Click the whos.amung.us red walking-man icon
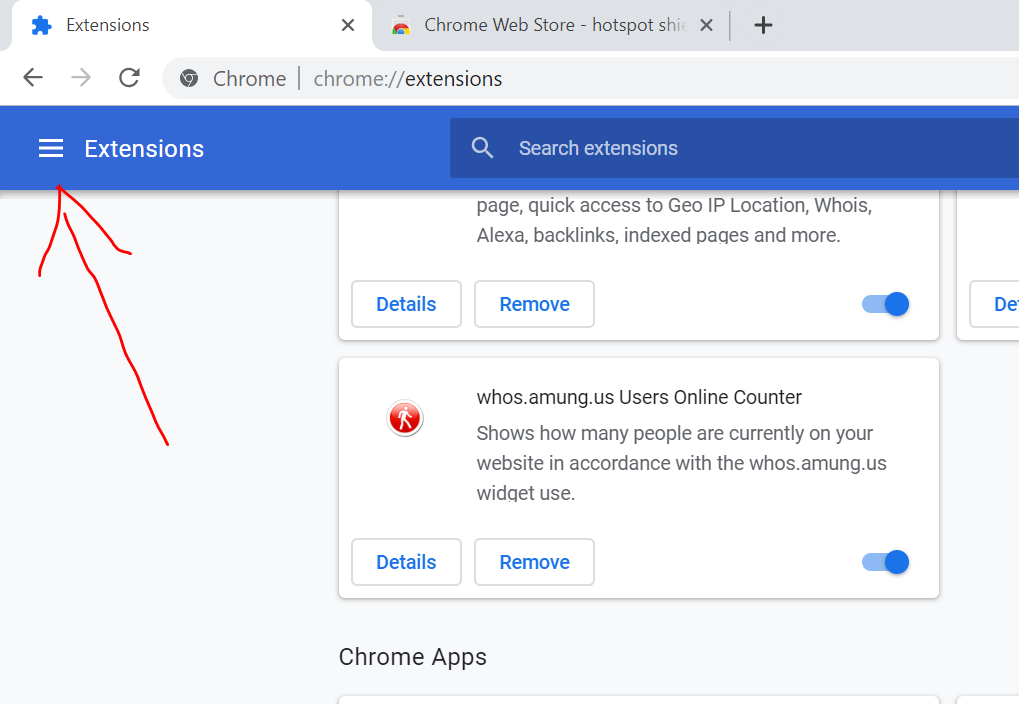Screen dimensions: 1019x704 405,418
